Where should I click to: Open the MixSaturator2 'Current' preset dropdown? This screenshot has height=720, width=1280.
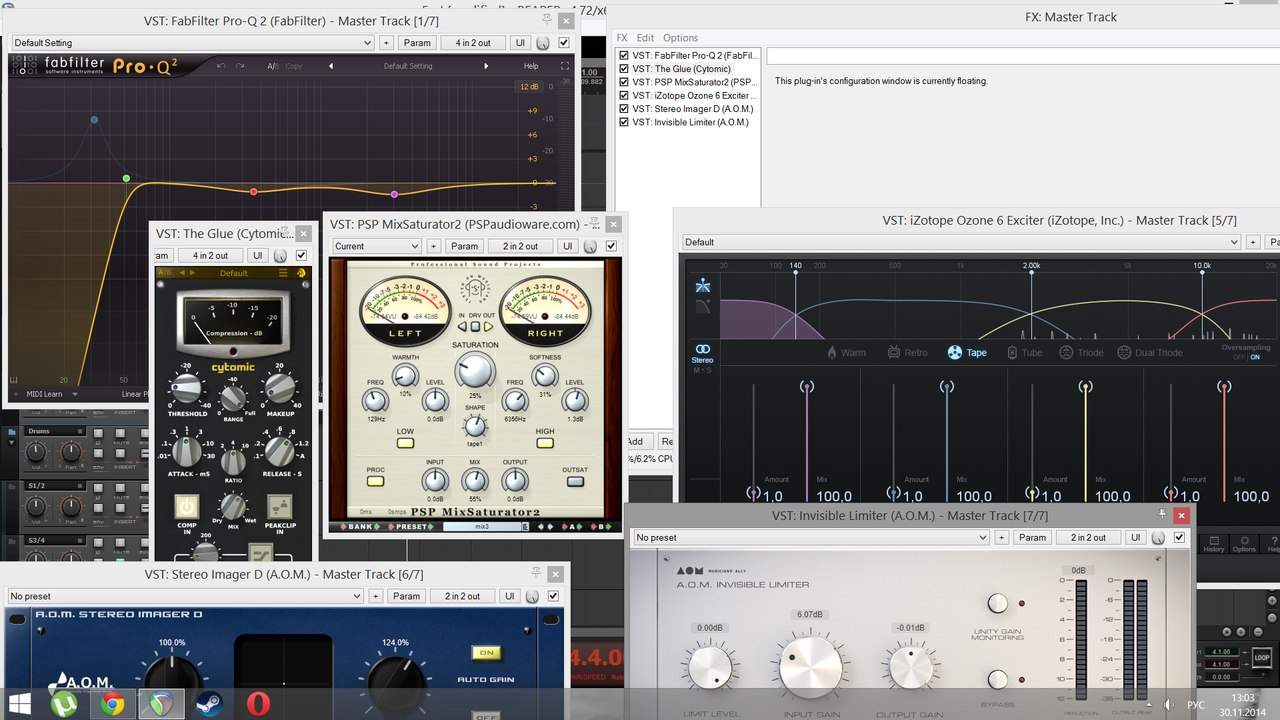376,246
